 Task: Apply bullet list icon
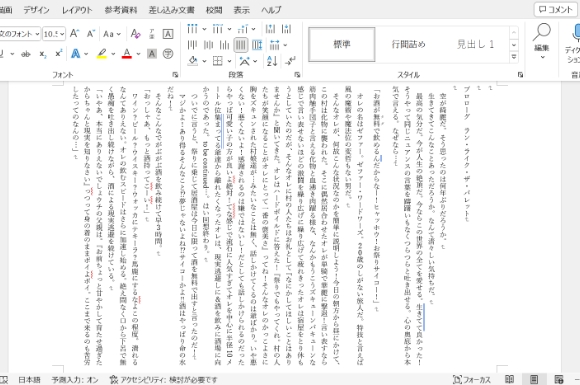click(x=192, y=28)
